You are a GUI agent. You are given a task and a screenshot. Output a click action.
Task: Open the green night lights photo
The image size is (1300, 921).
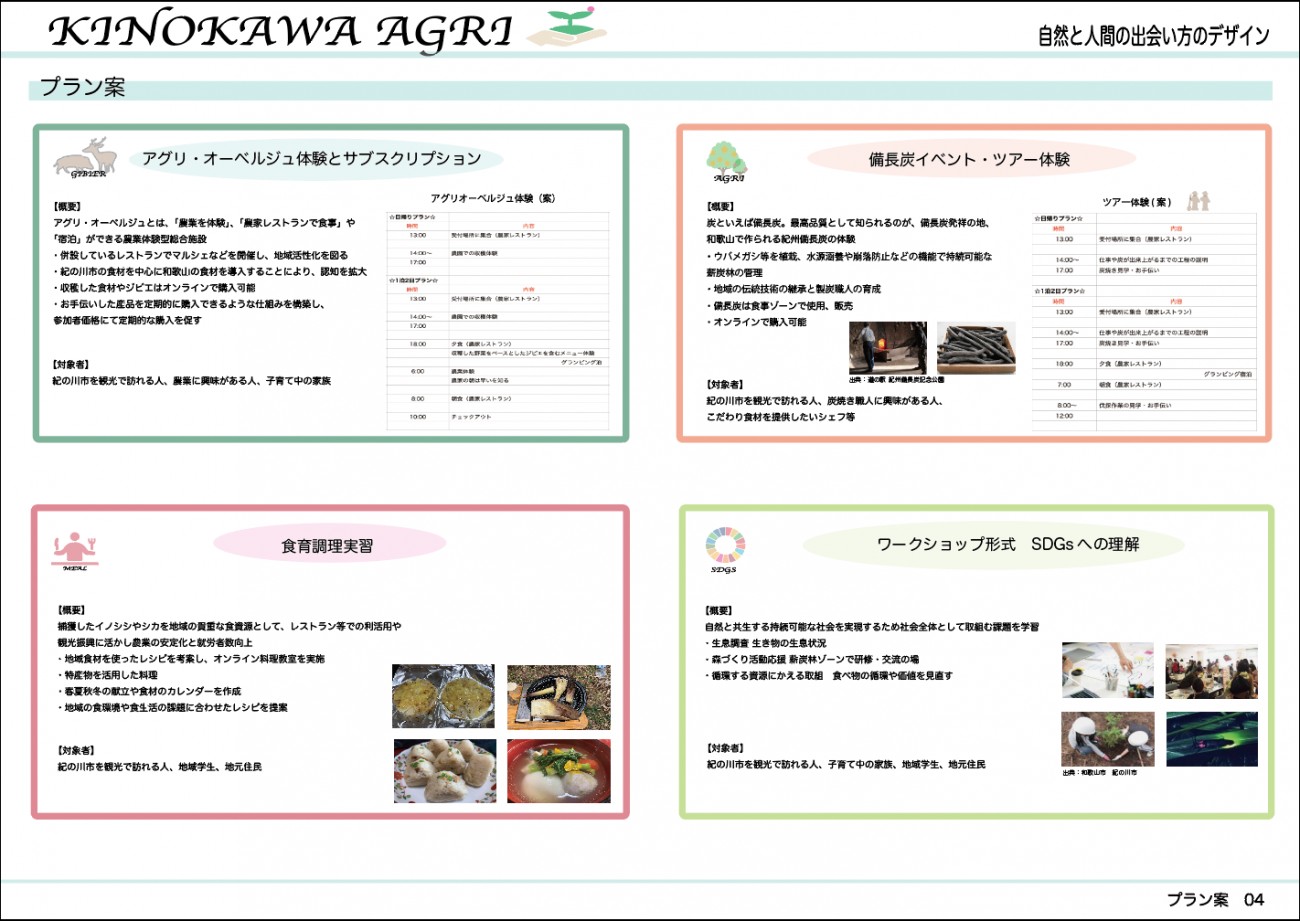1211,739
